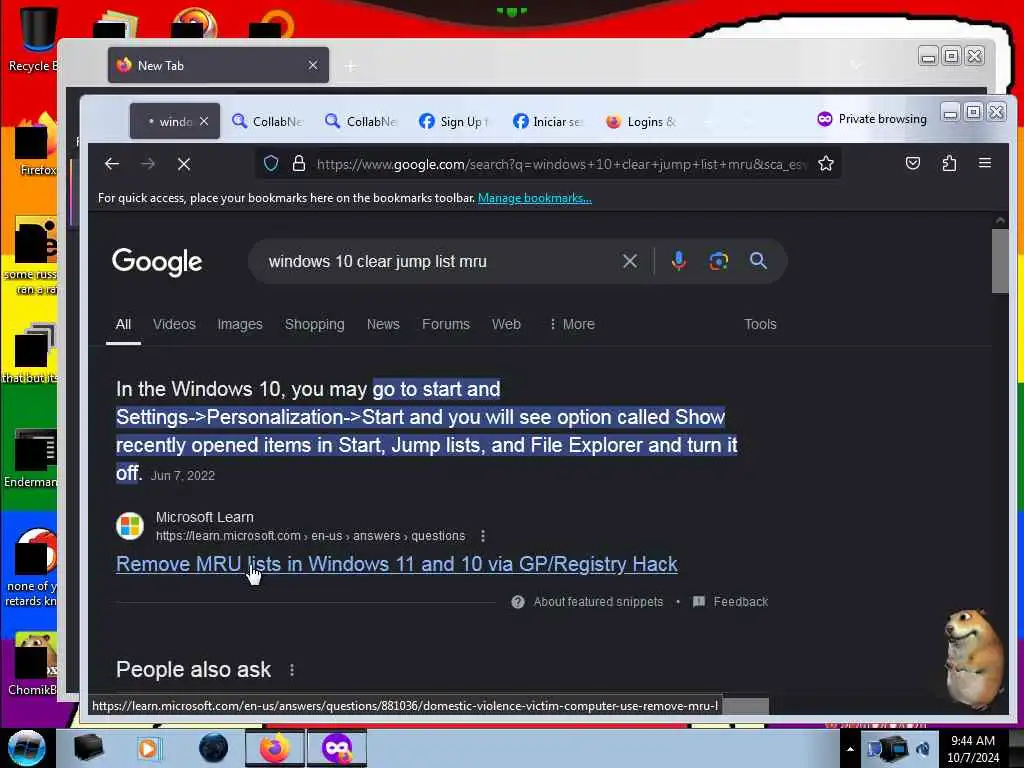Select the News search tab
The width and height of the screenshot is (1024, 768).
coord(383,325)
